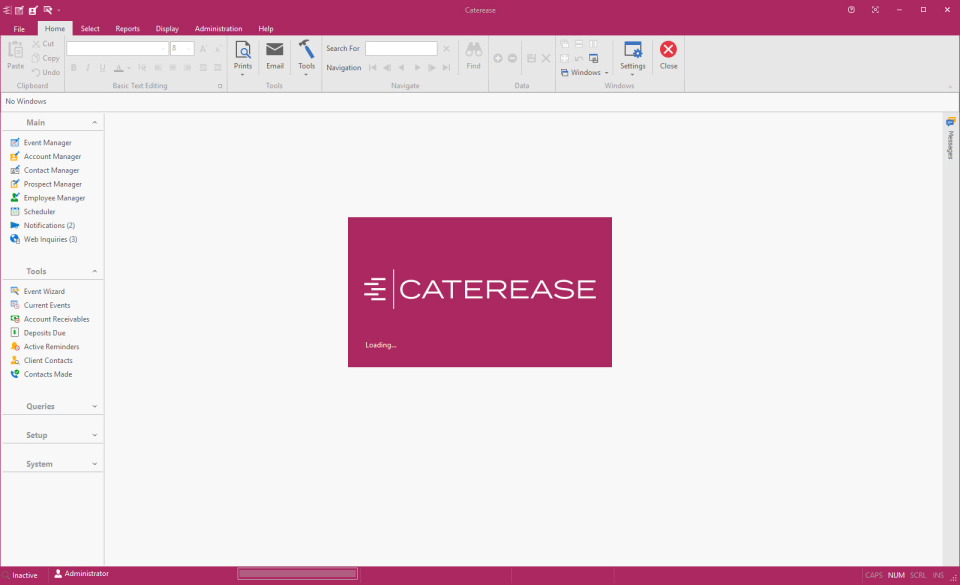Expand the Queries sidebar section
The width and height of the screenshot is (960, 585).
tap(94, 406)
